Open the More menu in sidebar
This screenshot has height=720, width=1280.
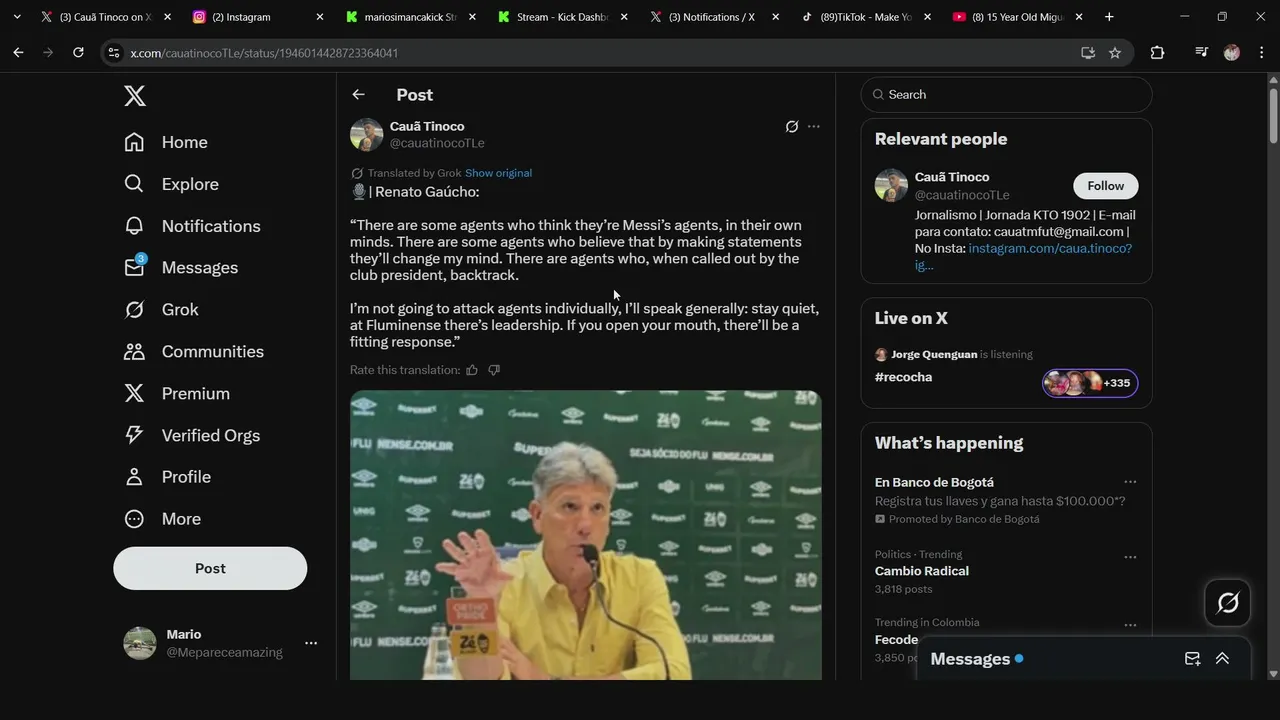coord(162,519)
